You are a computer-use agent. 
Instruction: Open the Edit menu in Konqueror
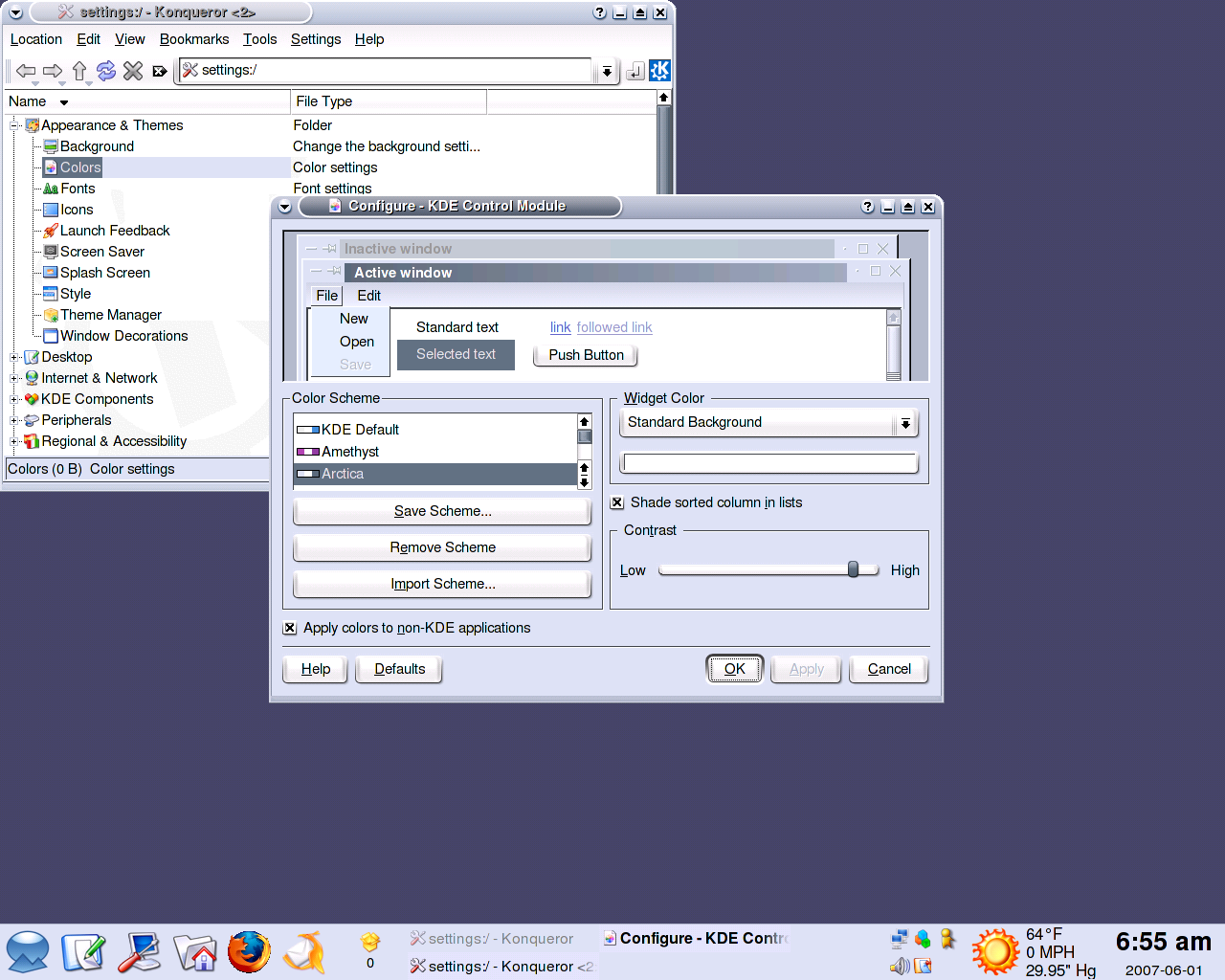click(89, 39)
